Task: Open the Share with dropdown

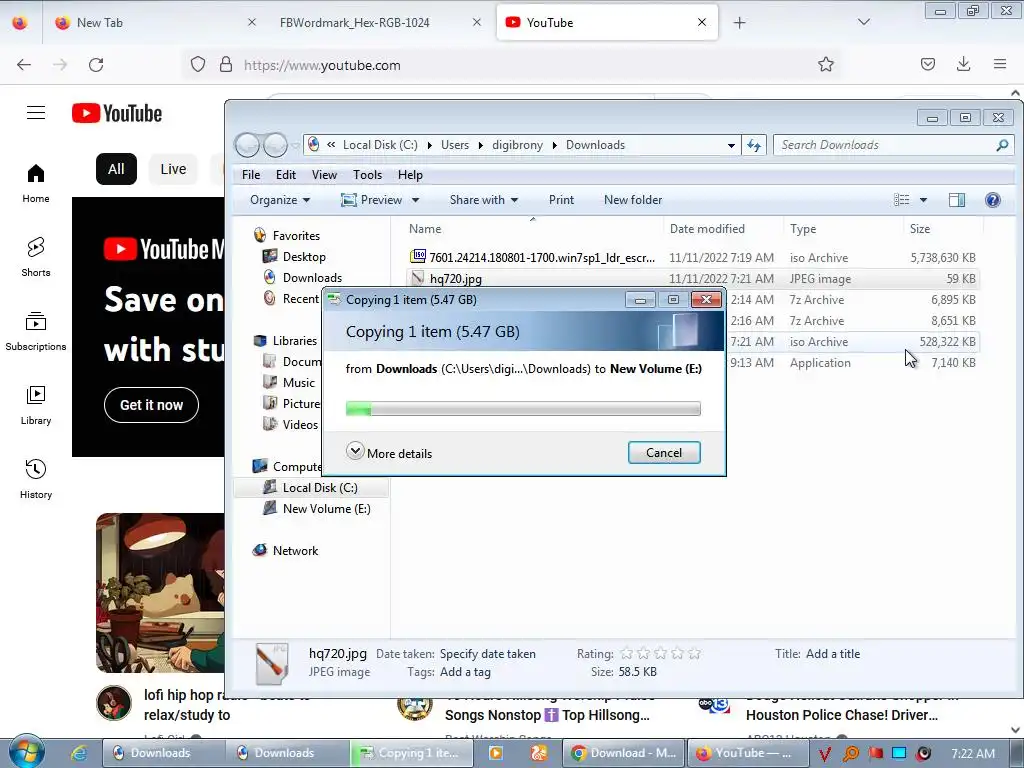Action: click(x=483, y=200)
